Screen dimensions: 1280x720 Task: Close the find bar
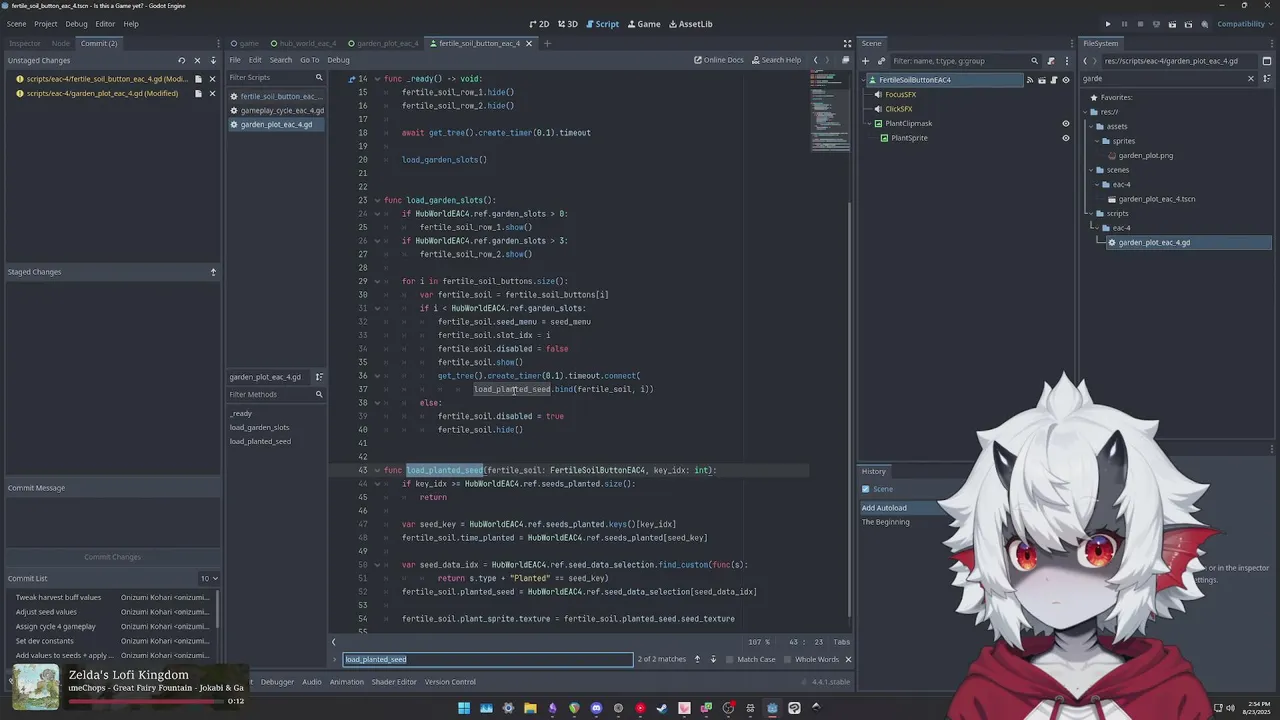point(848,659)
